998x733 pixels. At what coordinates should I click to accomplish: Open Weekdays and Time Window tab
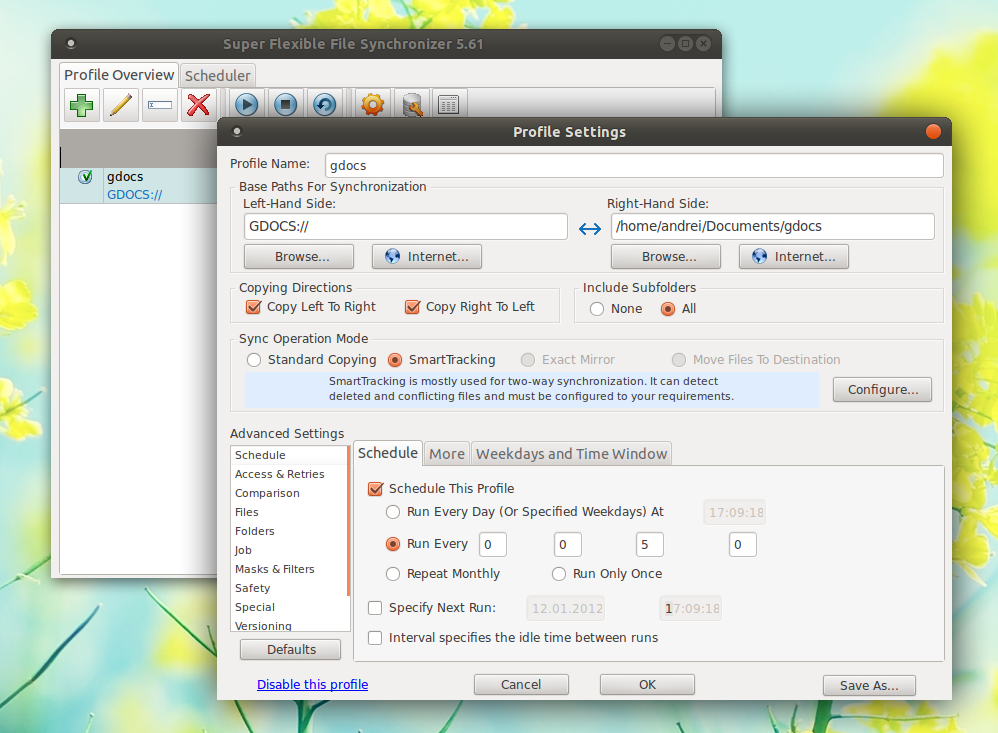click(572, 454)
